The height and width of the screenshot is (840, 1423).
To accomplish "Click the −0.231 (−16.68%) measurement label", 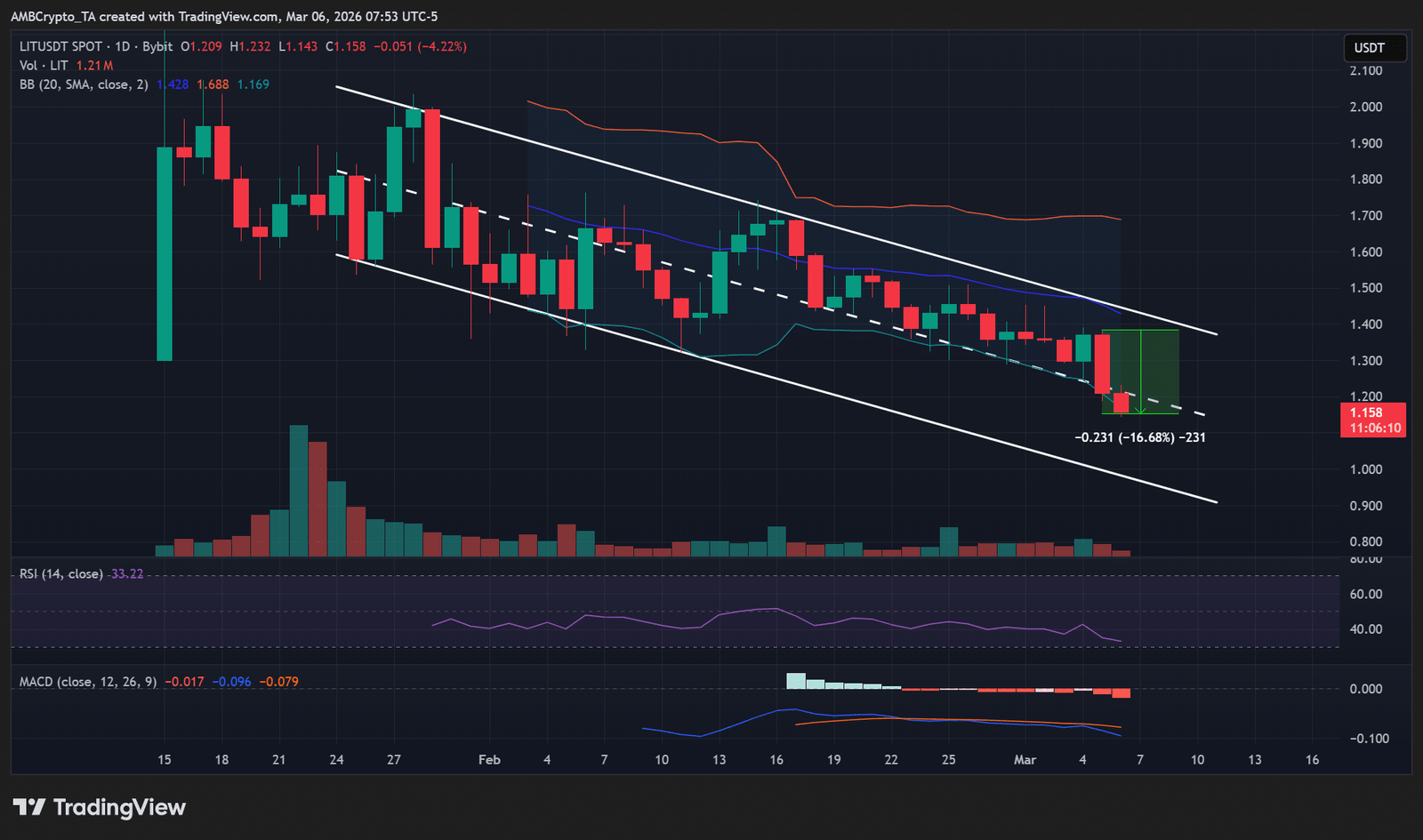I will pyautogui.click(x=1139, y=437).
